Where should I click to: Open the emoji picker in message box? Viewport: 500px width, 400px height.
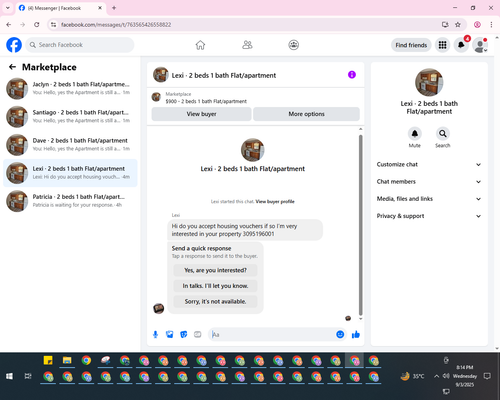coord(340,334)
